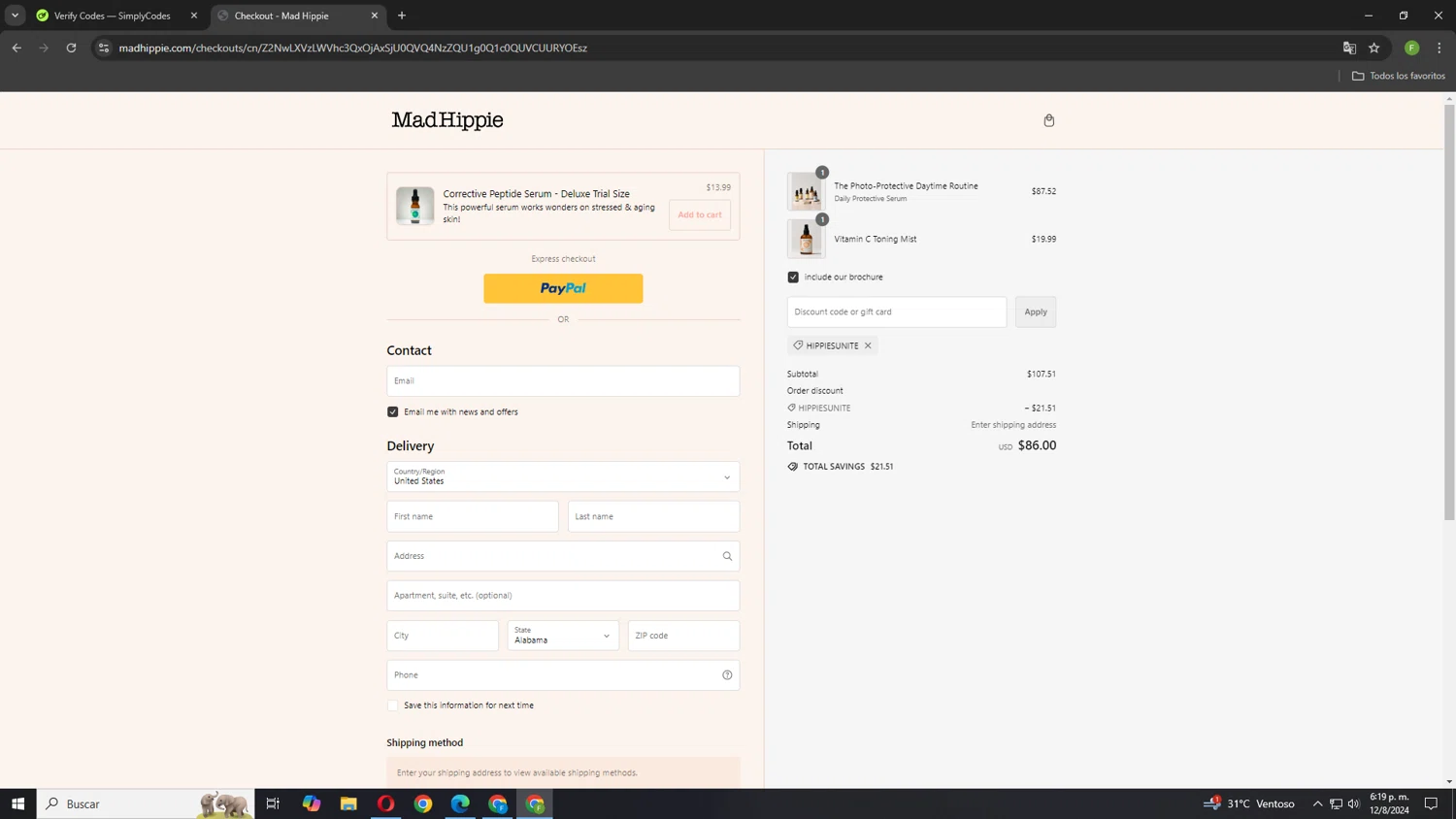
Task: Apply the discount code
Action: click(x=1036, y=311)
